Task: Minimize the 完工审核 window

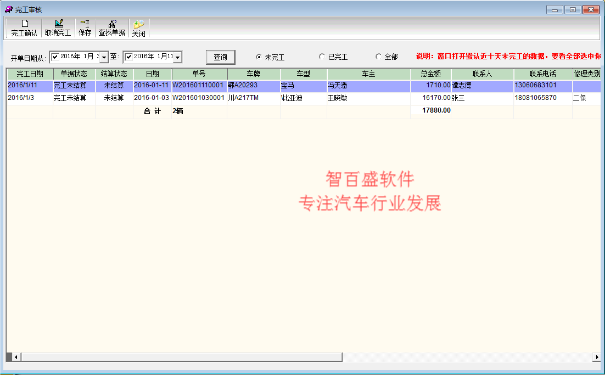Action: 554,10
